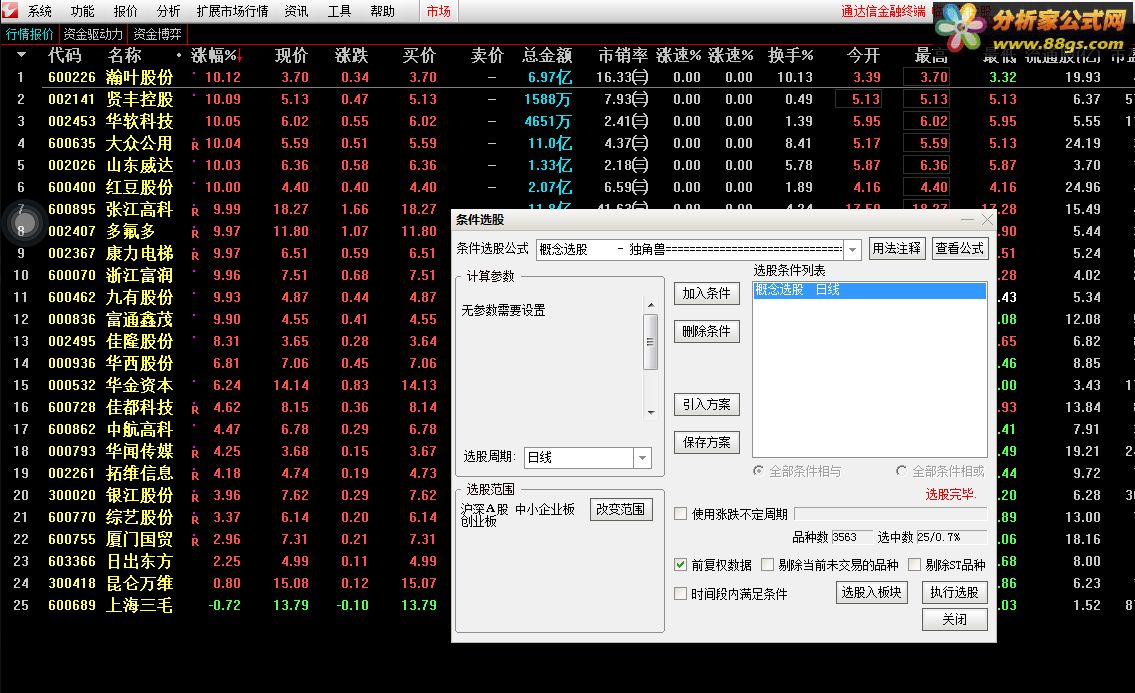Image resolution: width=1135 pixels, height=693 pixels.
Task: Sort by 市销率 column header
Action: pos(623,56)
